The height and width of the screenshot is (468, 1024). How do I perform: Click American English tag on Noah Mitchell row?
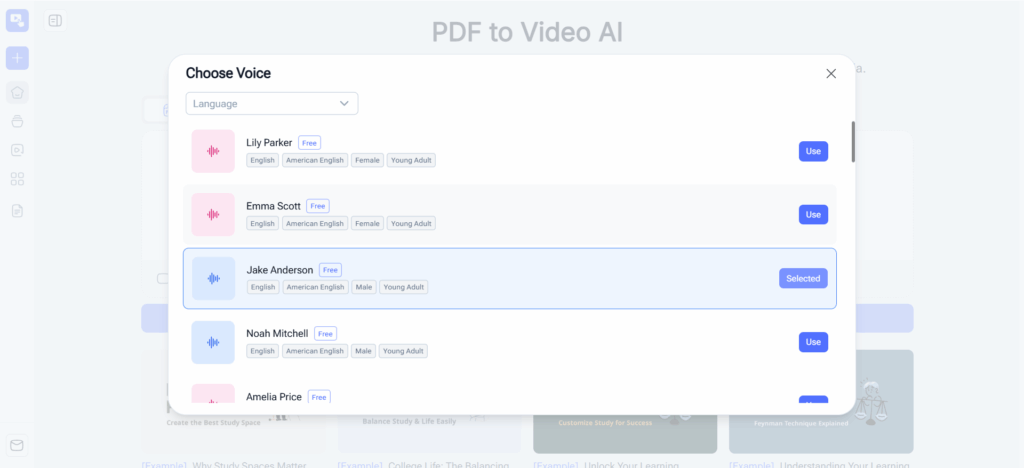click(315, 351)
